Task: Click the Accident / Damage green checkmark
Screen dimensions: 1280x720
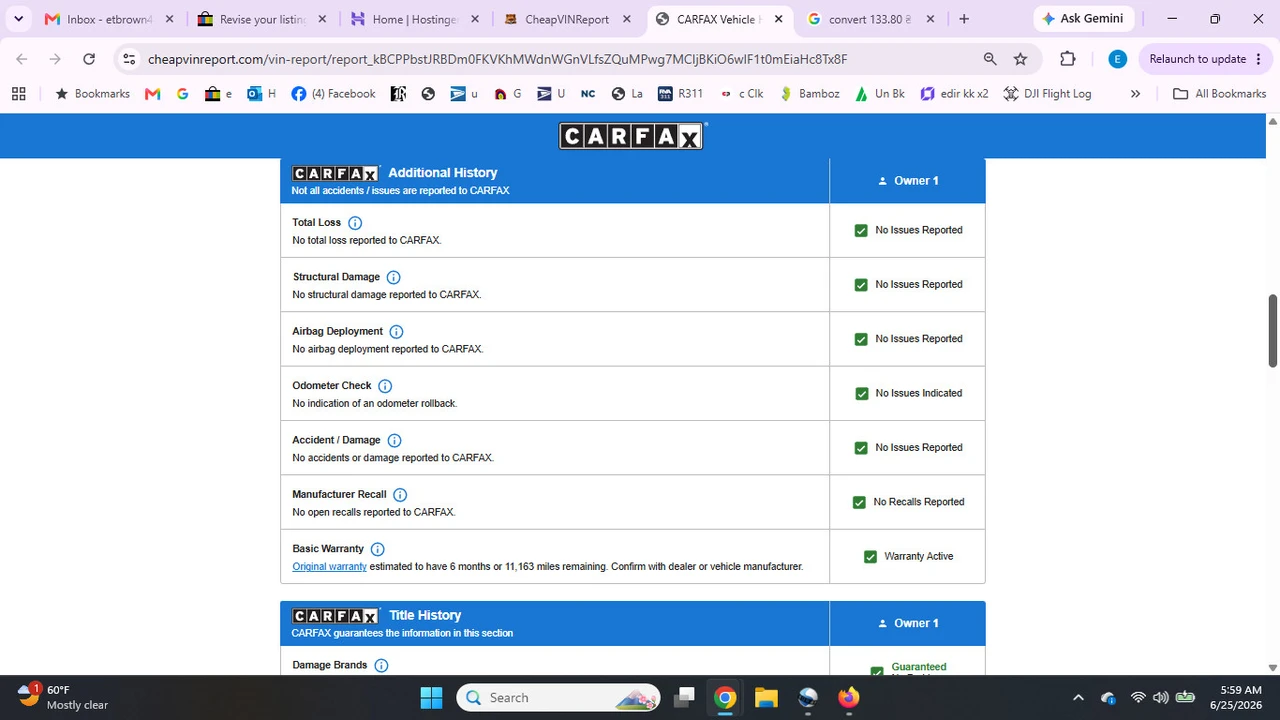Action: pos(861,448)
